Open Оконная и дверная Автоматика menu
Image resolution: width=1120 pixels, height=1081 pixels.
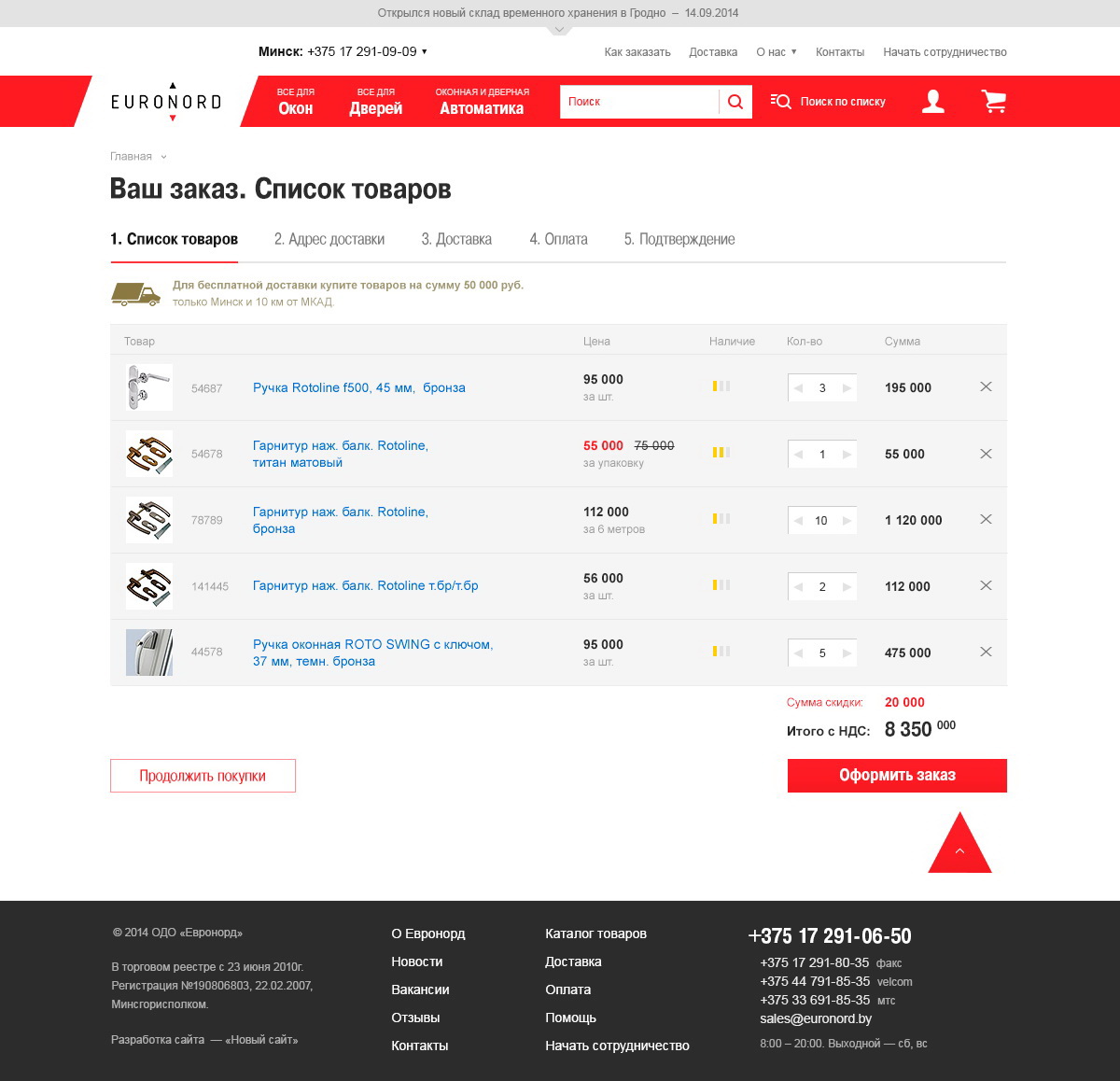click(x=482, y=102)
